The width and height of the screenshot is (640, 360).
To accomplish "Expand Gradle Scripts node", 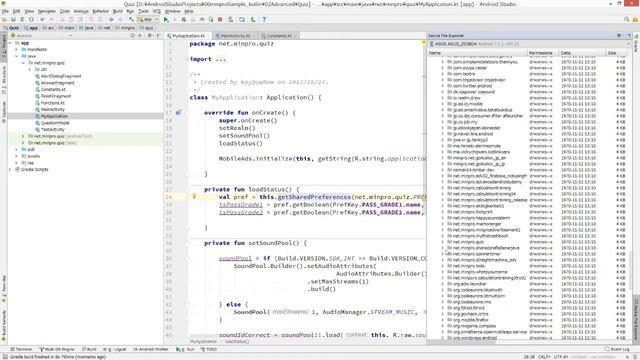I will [x=10, y=169].
